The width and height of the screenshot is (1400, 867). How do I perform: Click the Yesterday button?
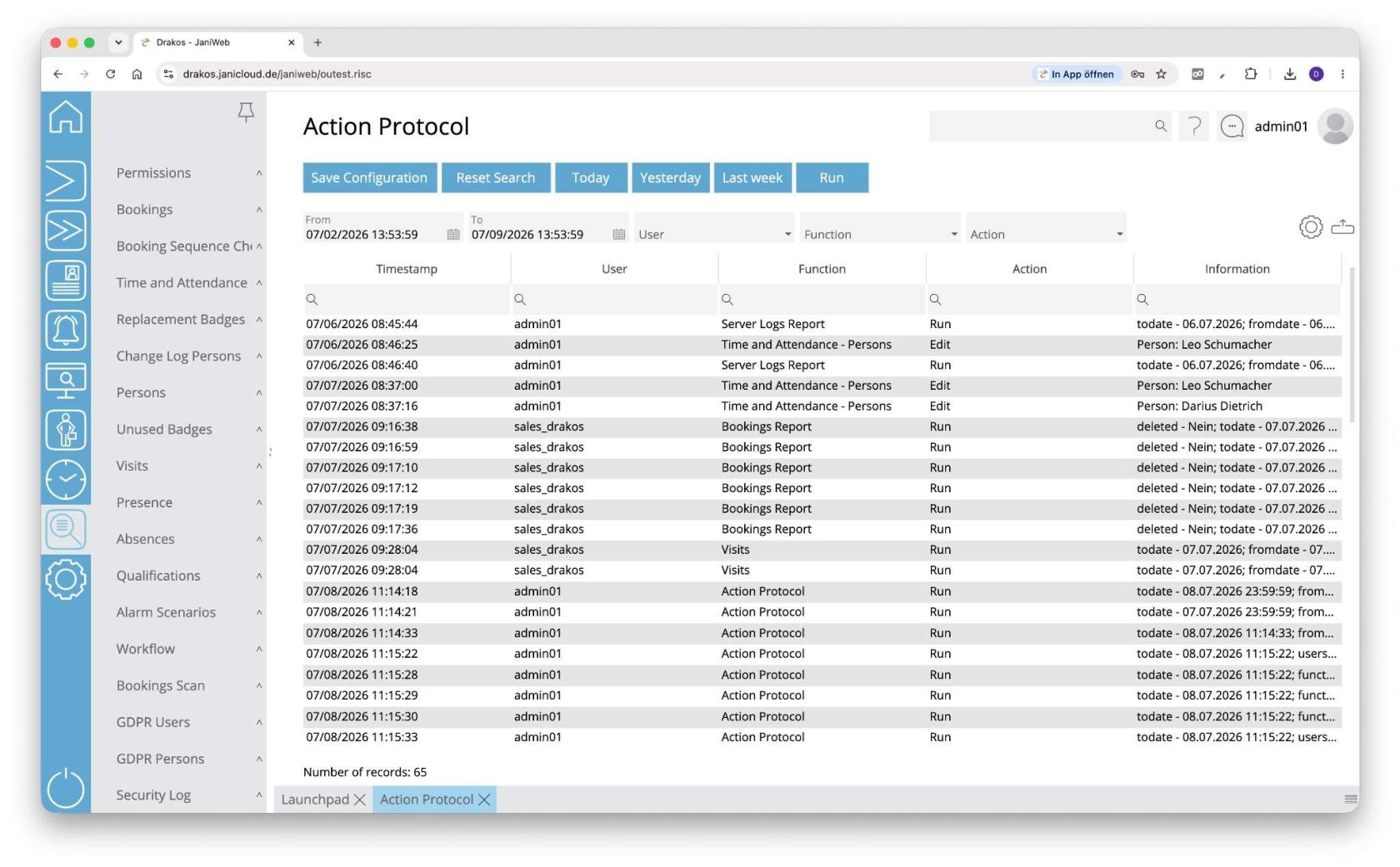[x=671, y=178]
